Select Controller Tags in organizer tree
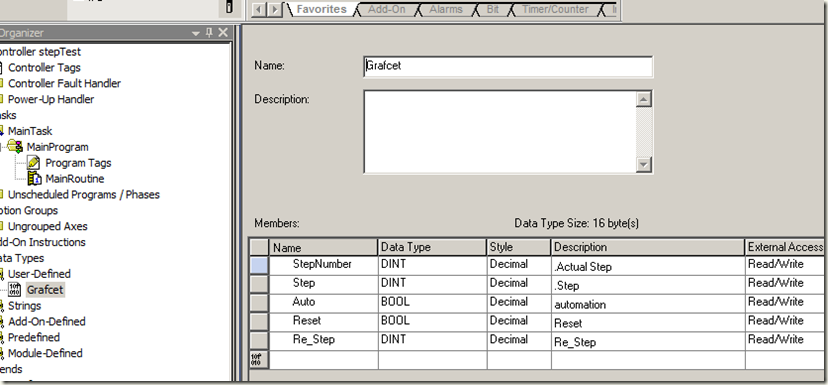This screenshot has width=828, height=385. 44,68
